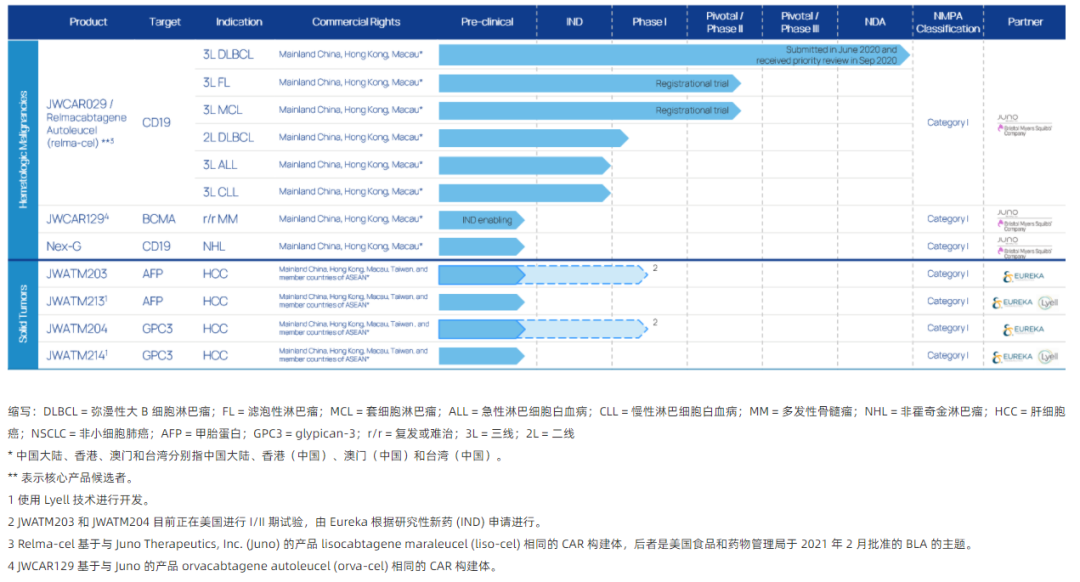The width and height of the screenshot is (1080, 582).
Task: Click the Nex-G product name
Action: (63, 247)
